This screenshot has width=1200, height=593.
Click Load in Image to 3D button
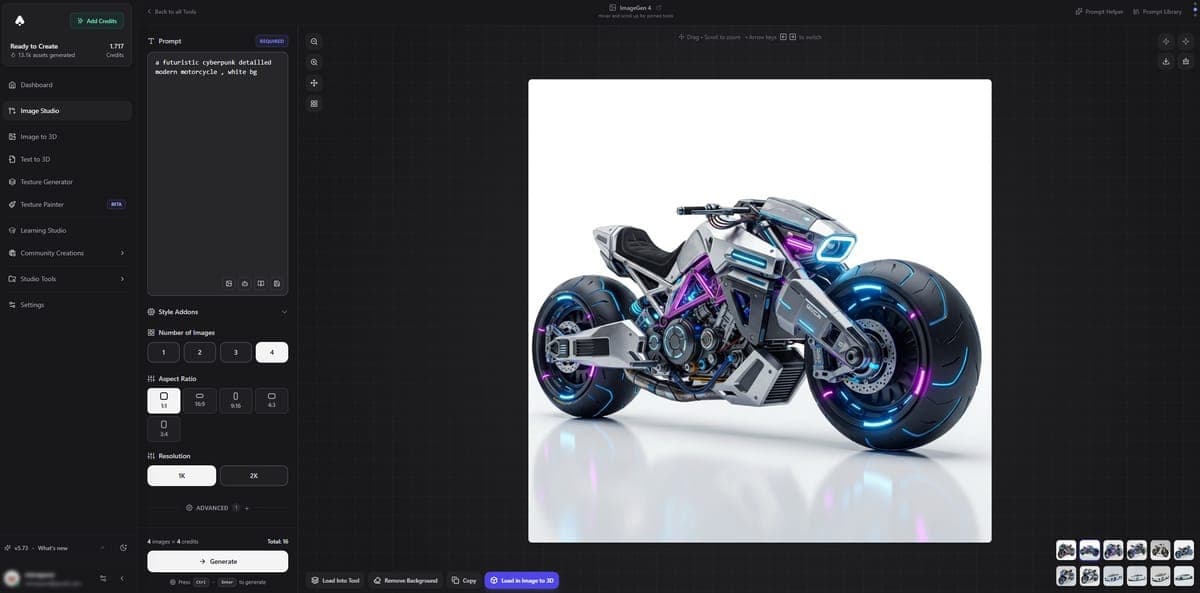point(521,580)
